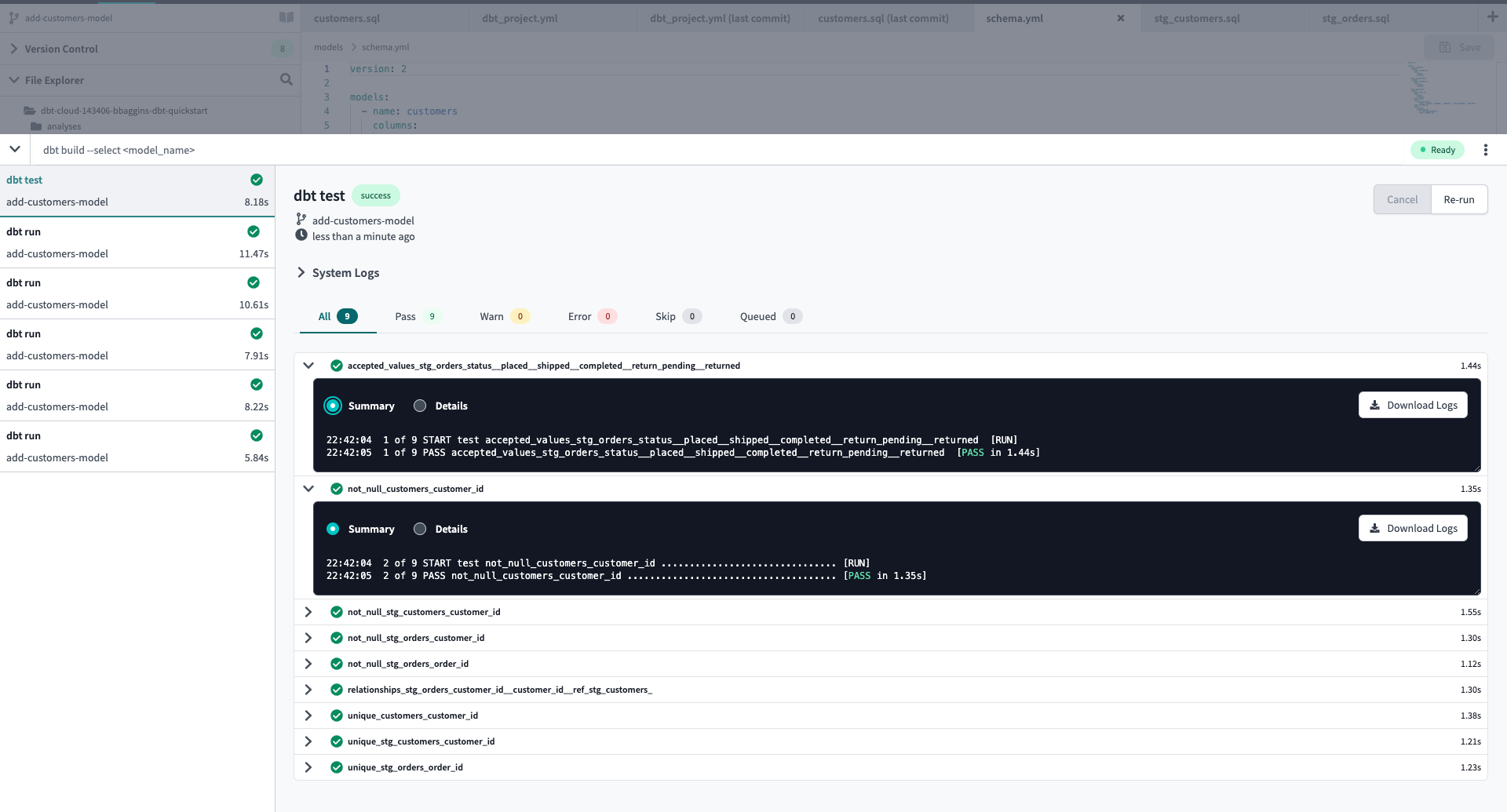Filter results by Warn tab
The image size is (1507, 812).
click(504, 316)
